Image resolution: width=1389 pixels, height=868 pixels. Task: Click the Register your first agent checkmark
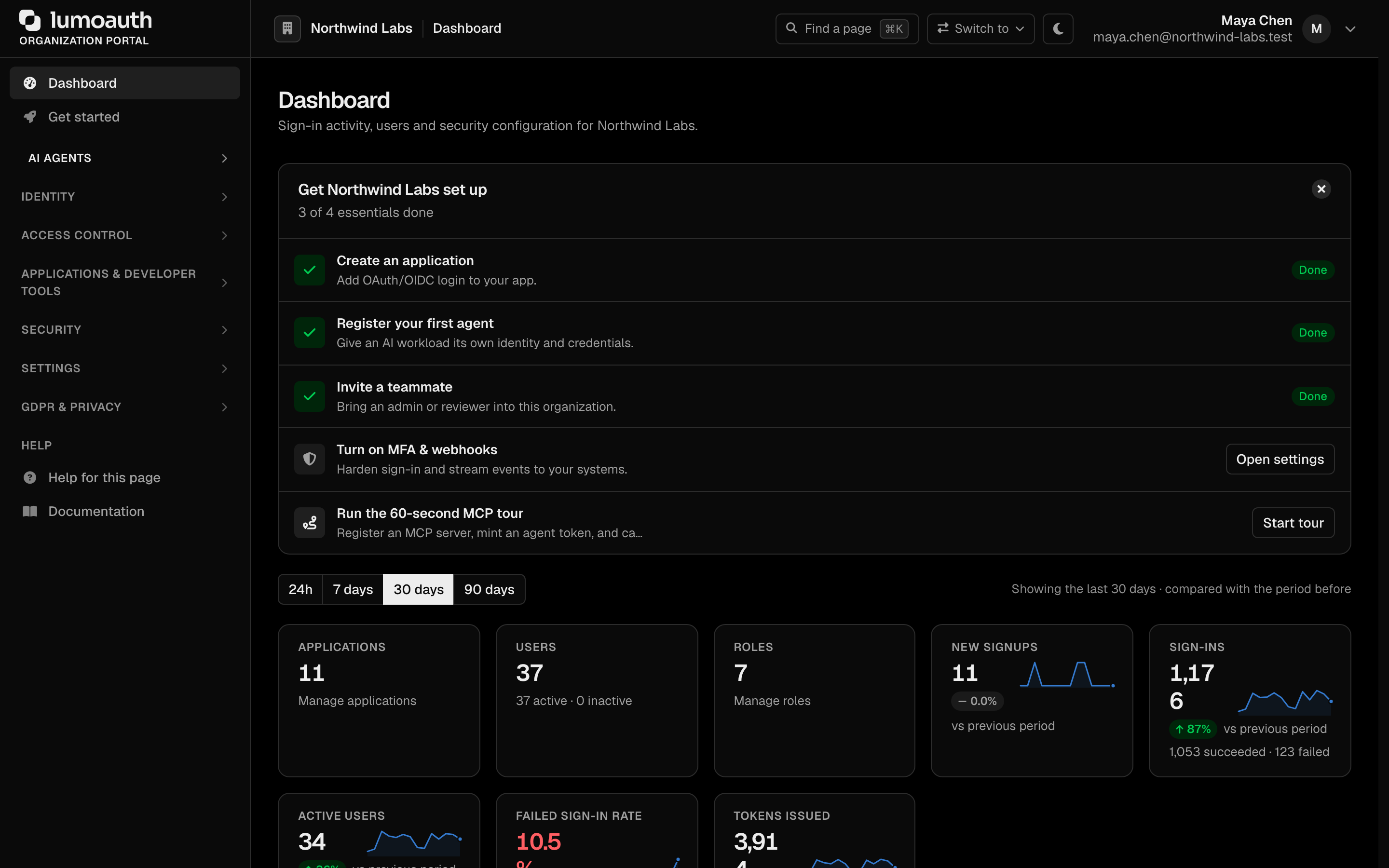pyautogui.click(x=309, y=333)
